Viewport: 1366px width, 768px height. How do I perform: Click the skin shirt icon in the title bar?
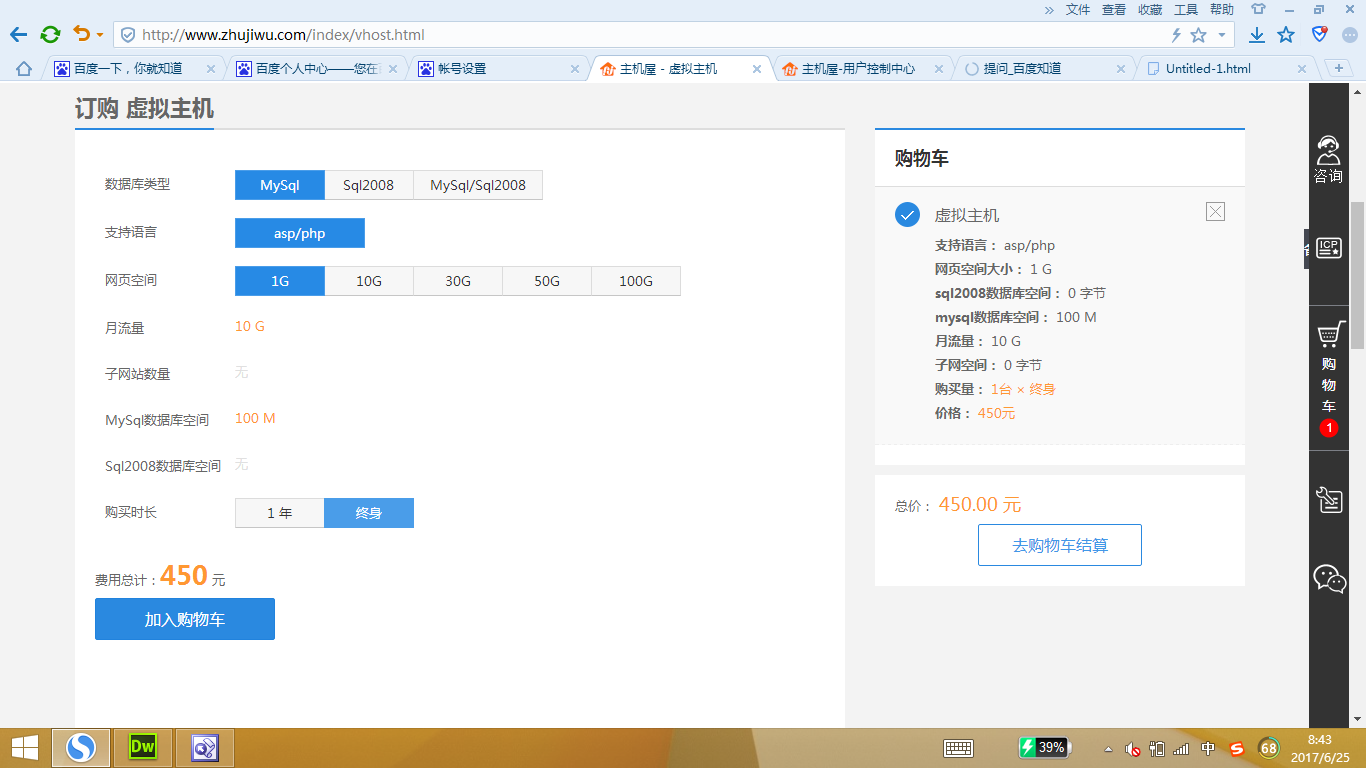click(x=1258, y=9)
